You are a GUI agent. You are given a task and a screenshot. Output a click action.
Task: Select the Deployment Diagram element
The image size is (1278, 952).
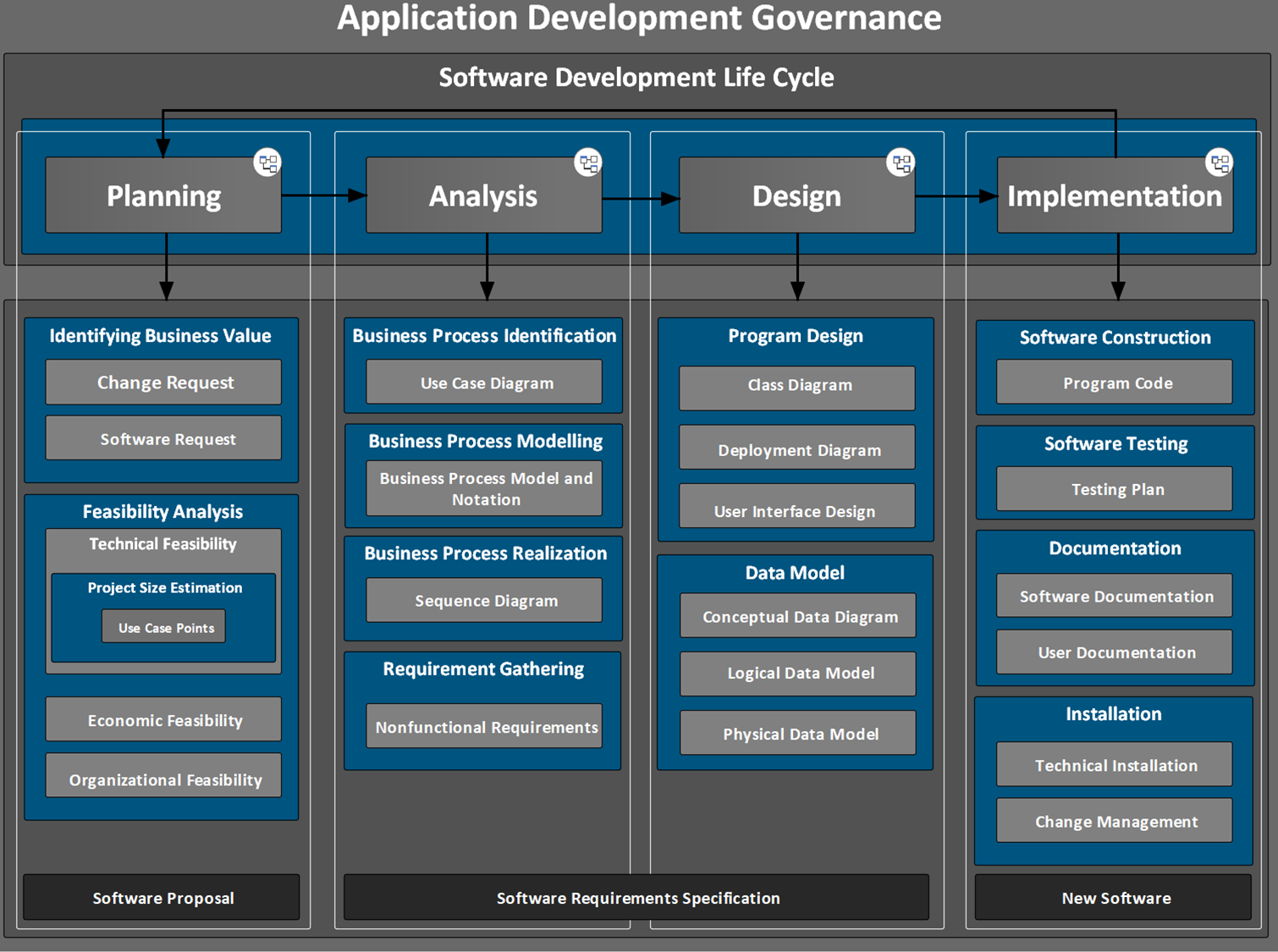click(797, 448)
